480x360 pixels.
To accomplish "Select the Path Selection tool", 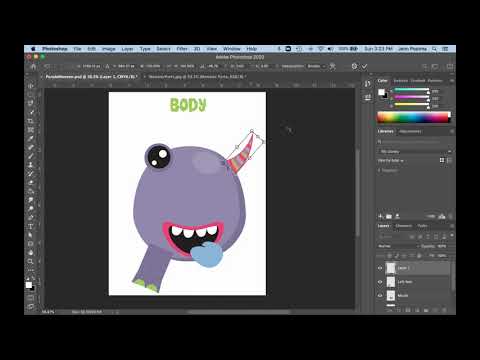I will pos(31,235).
